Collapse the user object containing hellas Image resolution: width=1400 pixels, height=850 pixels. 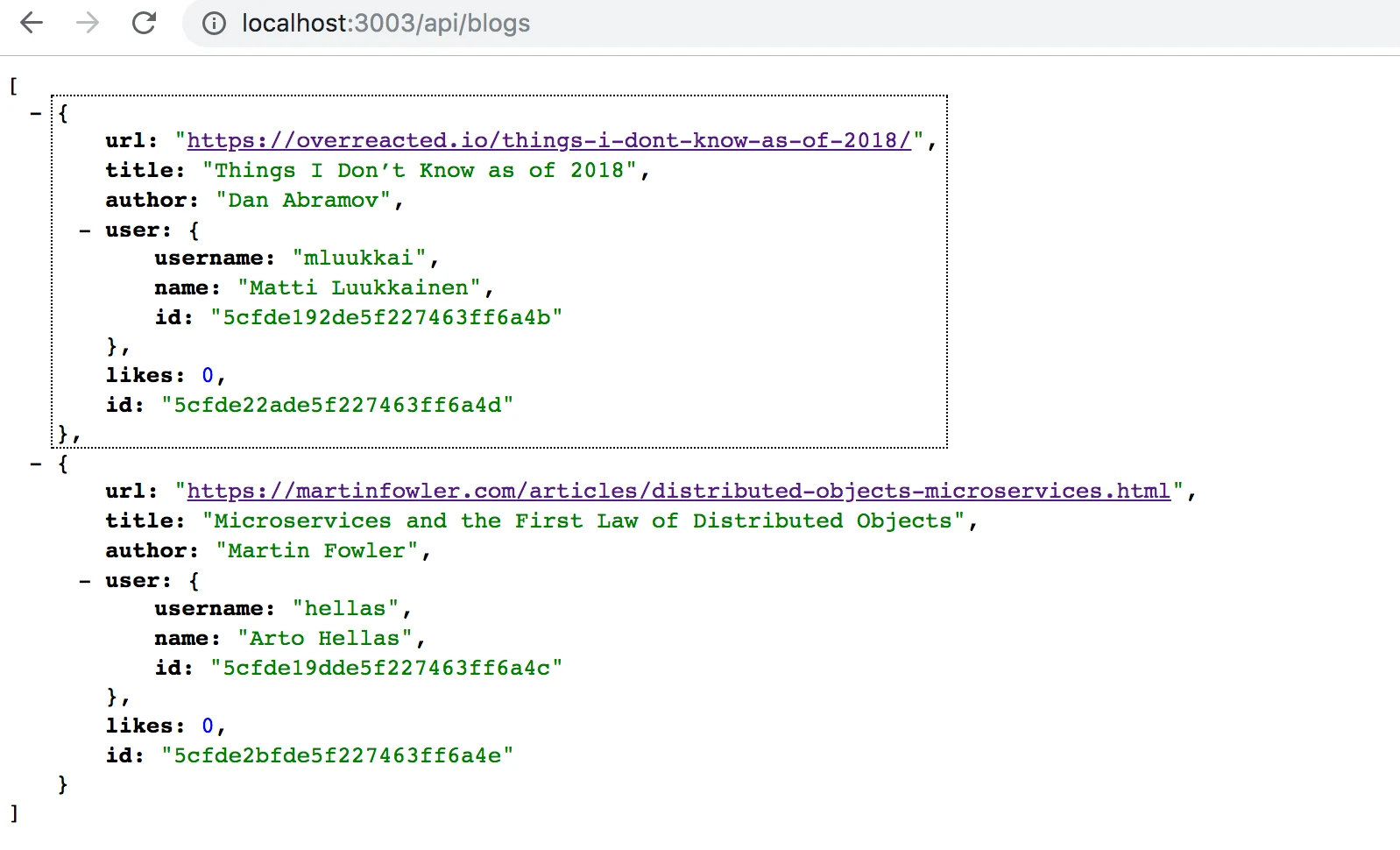click(x=85, y=581)
